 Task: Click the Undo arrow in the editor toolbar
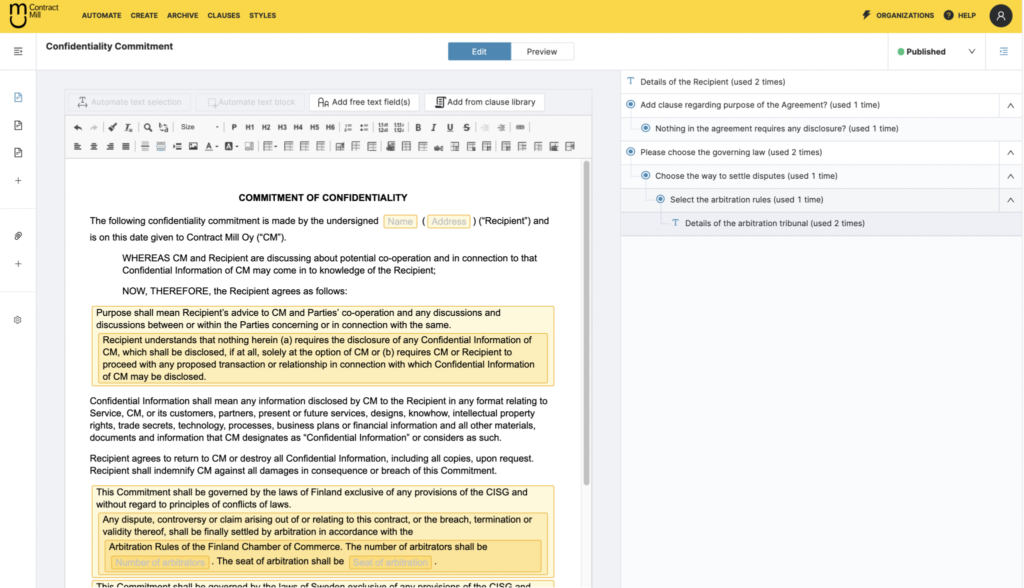point(78,128)
